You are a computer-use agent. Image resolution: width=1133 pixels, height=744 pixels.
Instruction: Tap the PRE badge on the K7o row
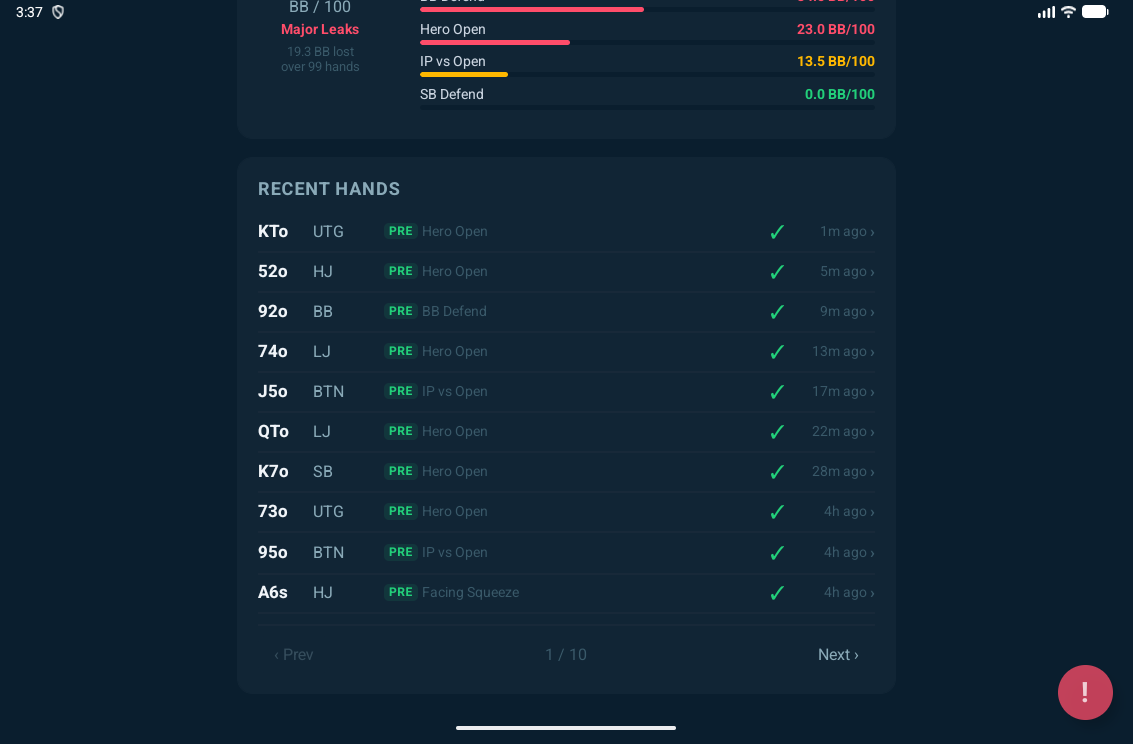tap(401, 471)
